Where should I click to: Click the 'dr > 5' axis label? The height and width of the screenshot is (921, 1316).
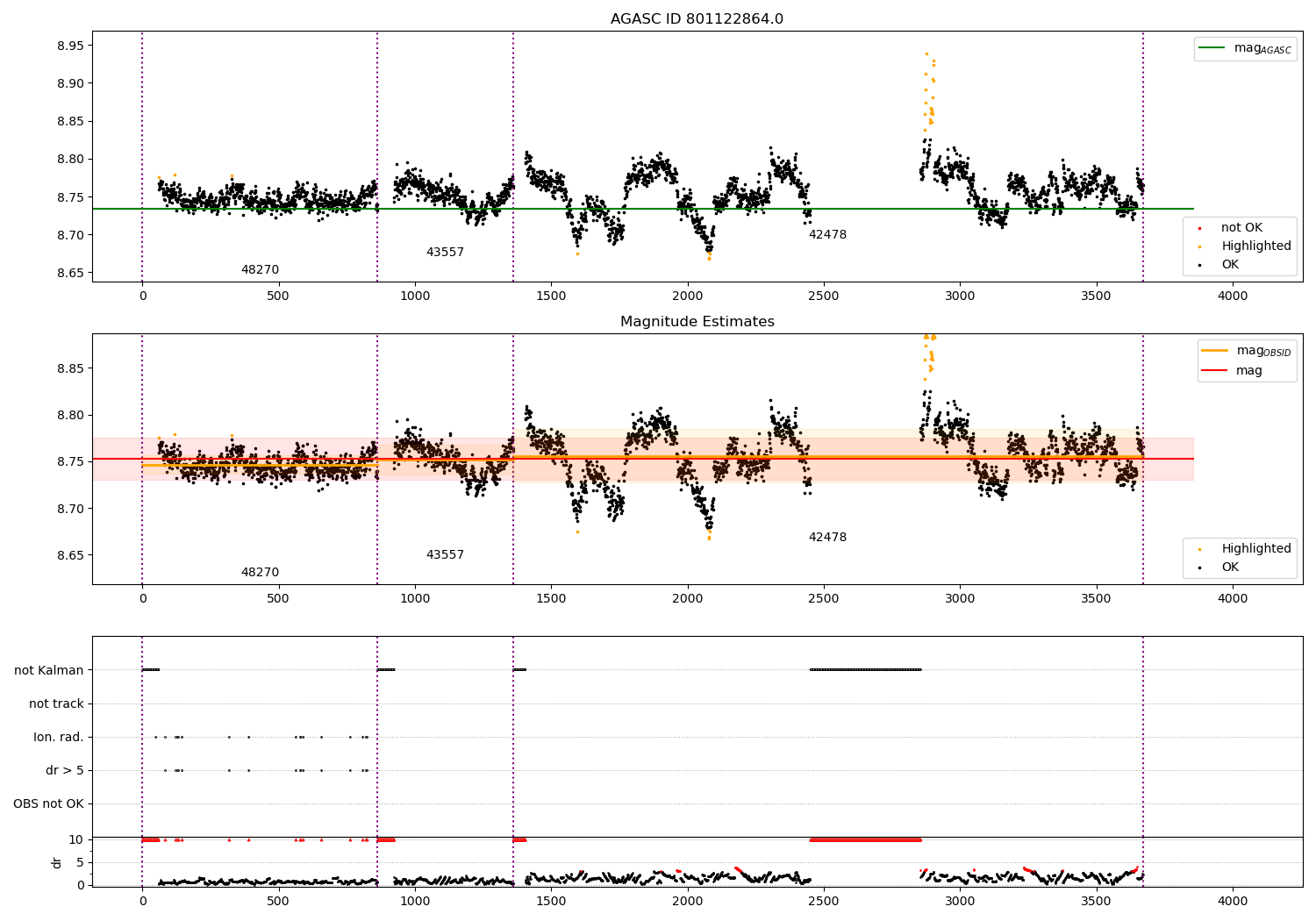tap(65, 770)
